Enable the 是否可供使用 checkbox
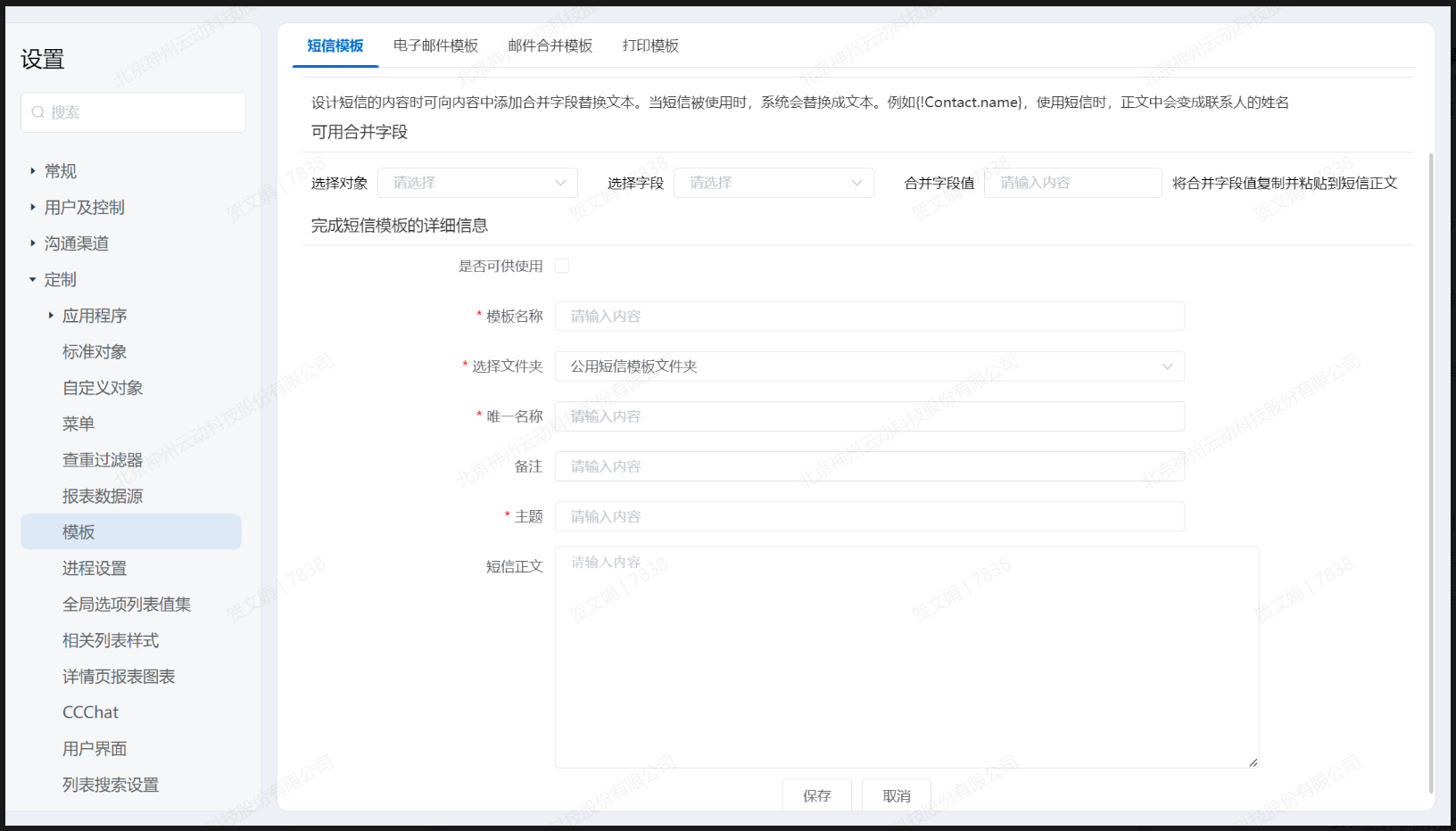 click(562, 266)
